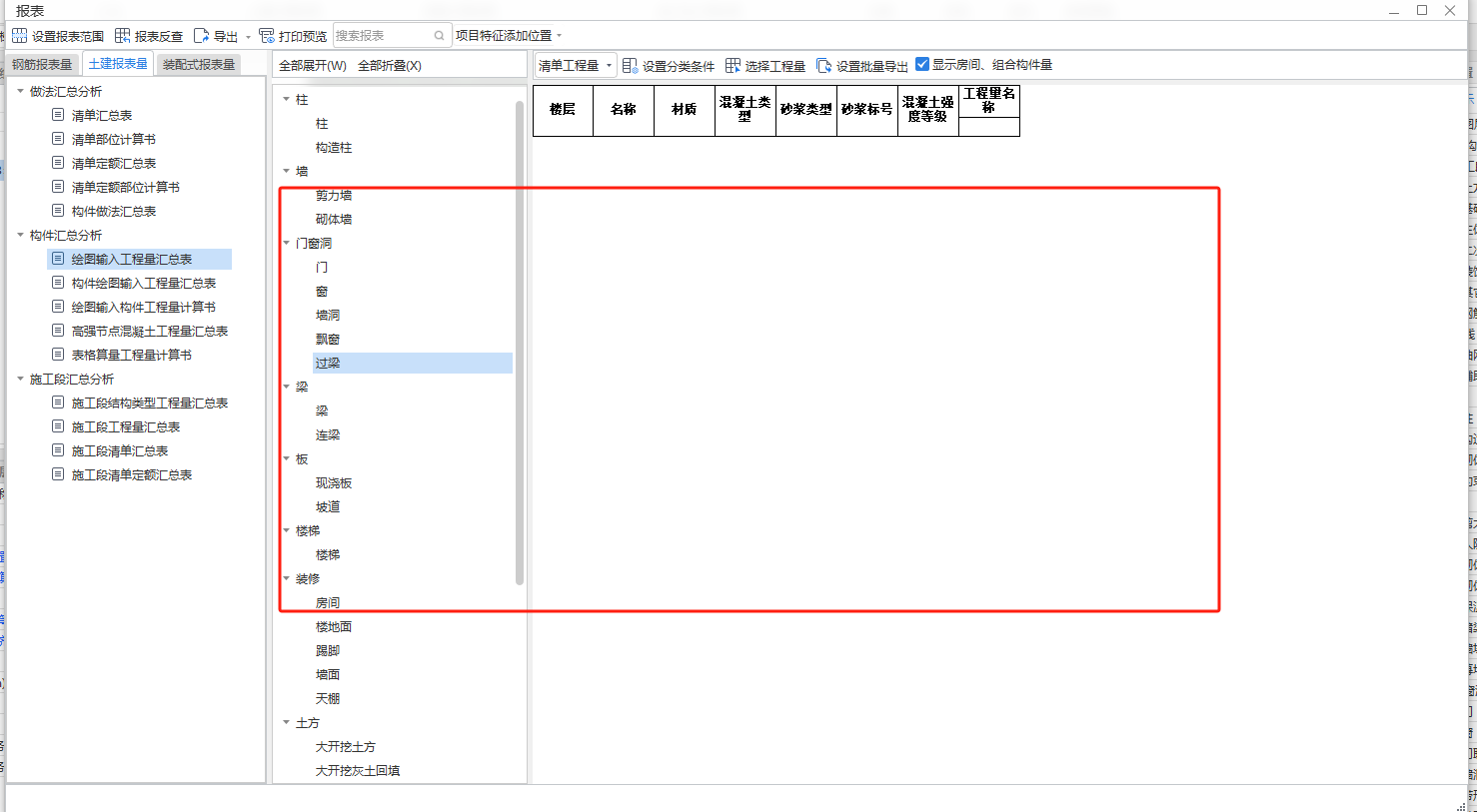Viewport: 1477px width, 812px height.
Task: Click the 选择工程量 icon
Action: (733, 65)
